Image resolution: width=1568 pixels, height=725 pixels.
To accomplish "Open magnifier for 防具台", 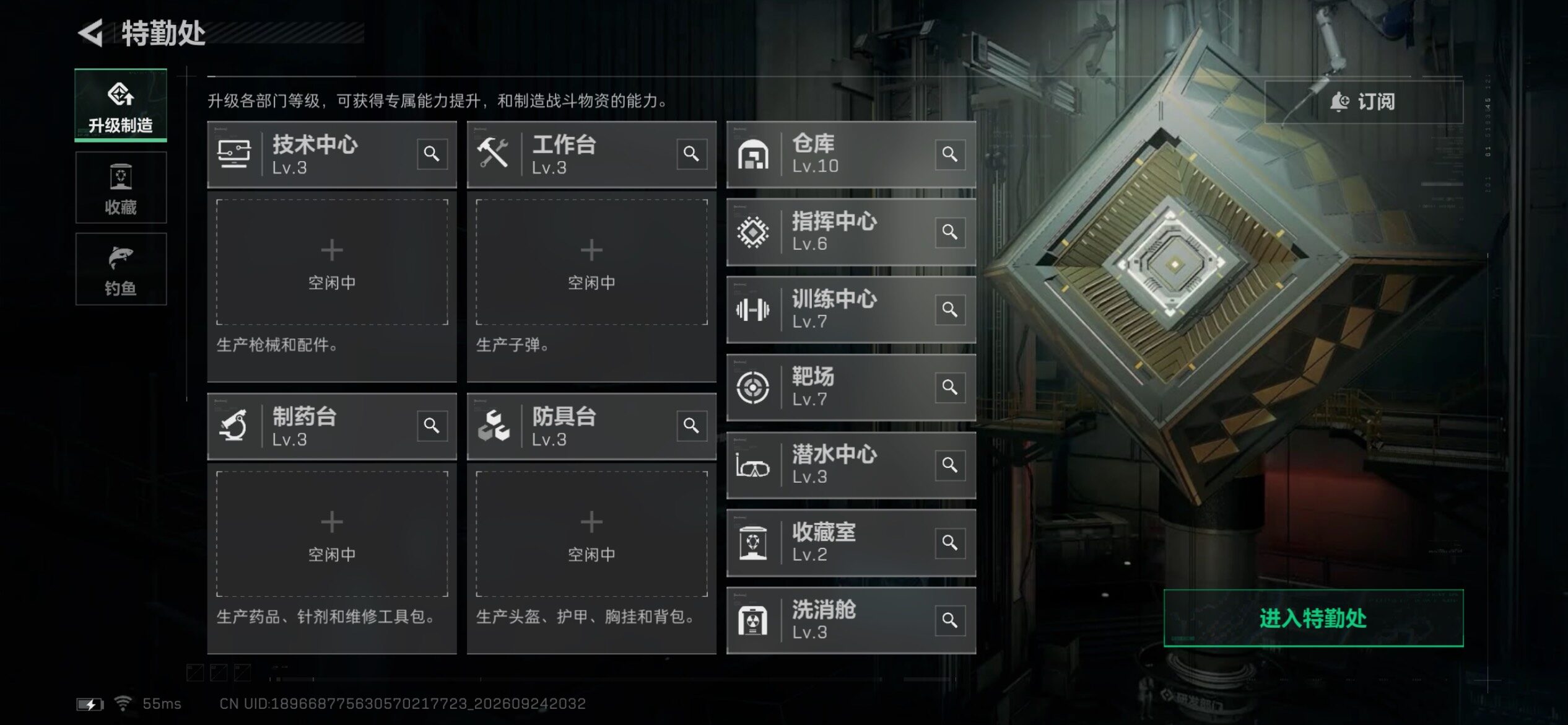I will click(x=691, y=426).
